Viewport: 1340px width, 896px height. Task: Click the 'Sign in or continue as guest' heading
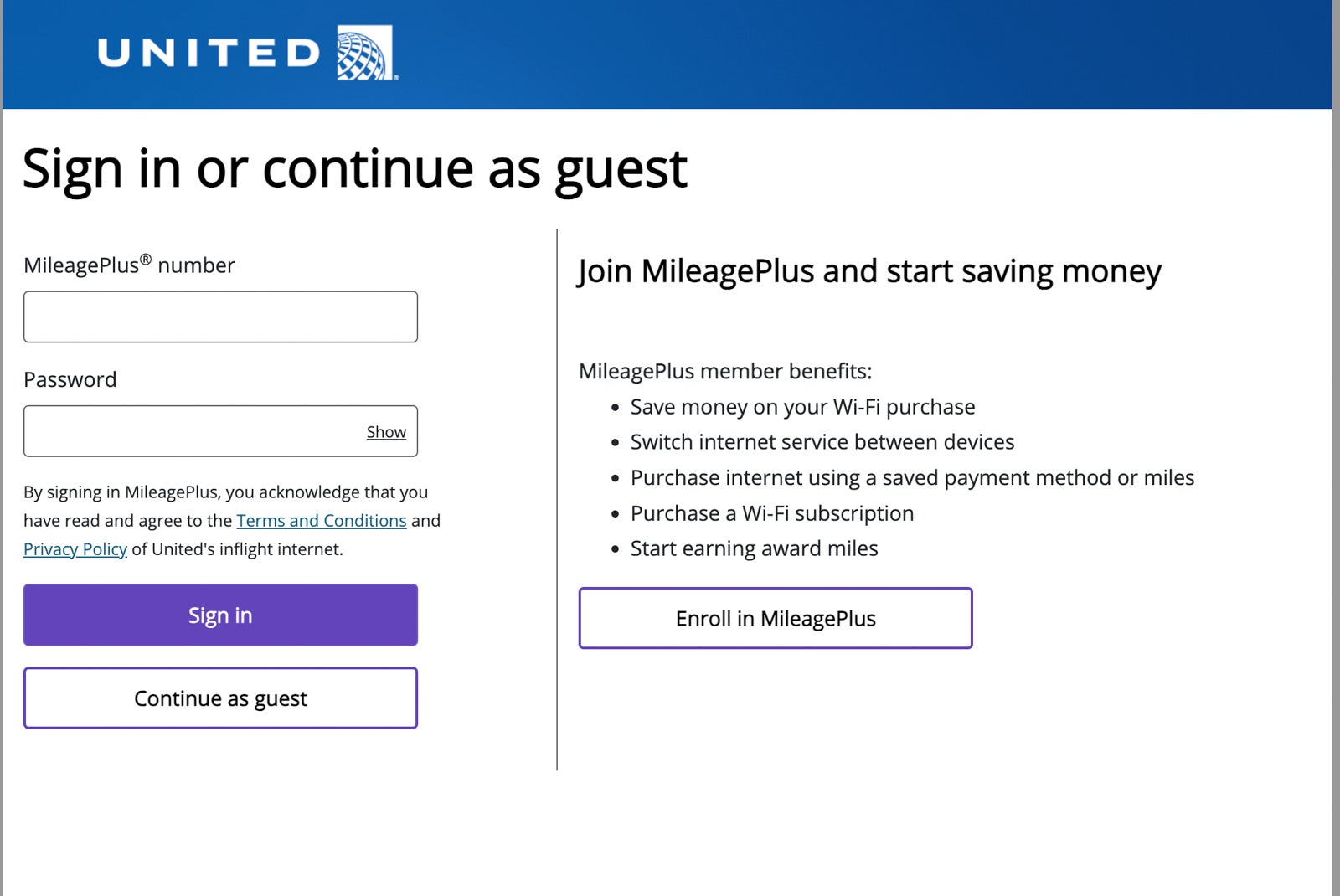(x=354, y=168)
